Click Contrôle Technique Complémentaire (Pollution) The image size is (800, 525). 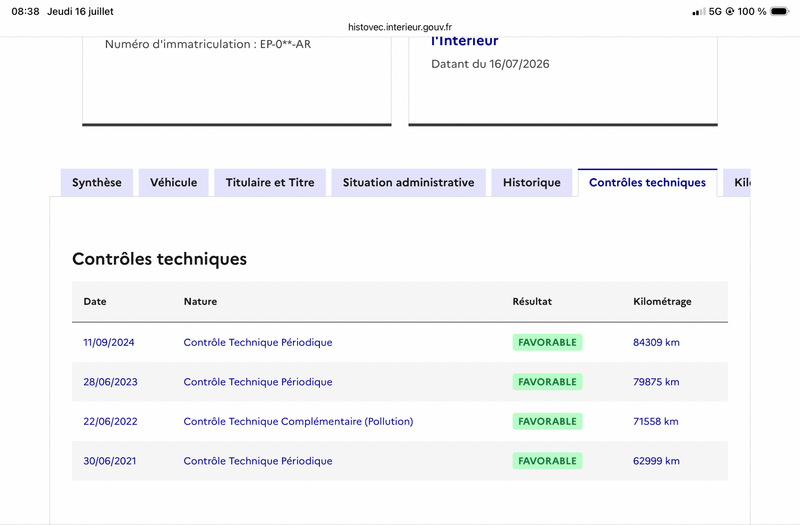click(x=298, y=421)
